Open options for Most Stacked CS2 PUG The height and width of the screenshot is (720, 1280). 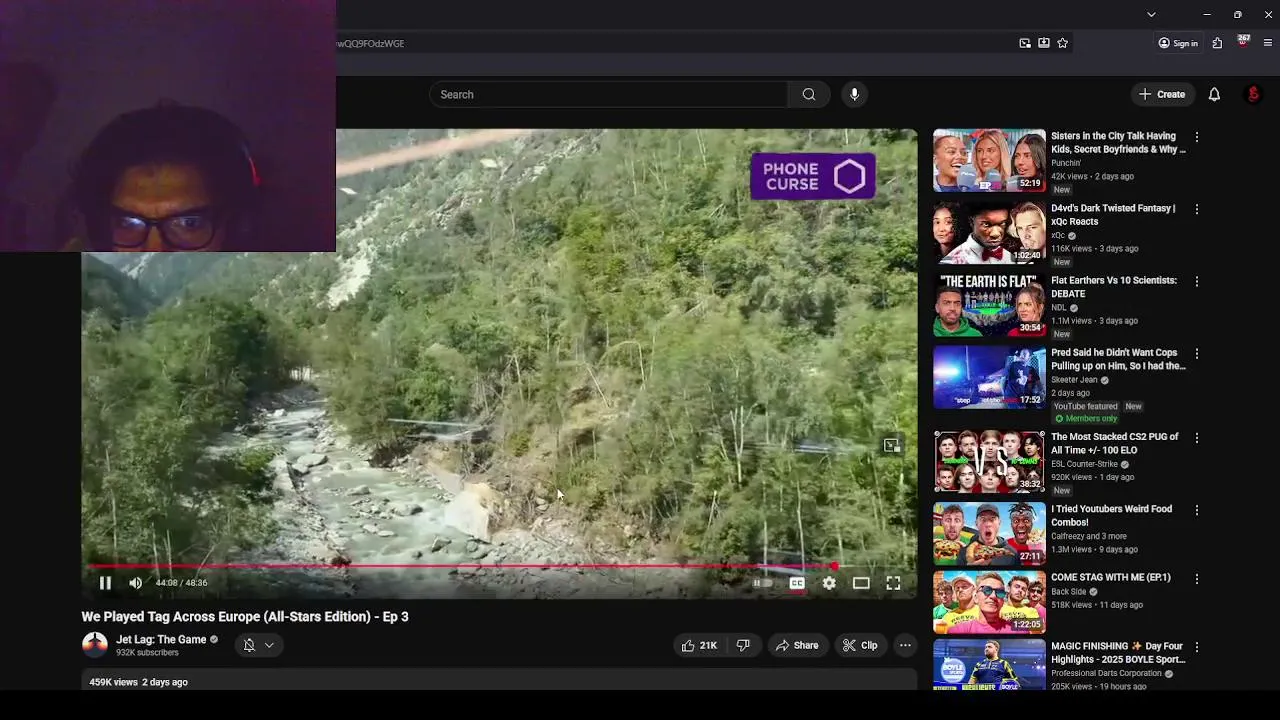[1197, 438]
